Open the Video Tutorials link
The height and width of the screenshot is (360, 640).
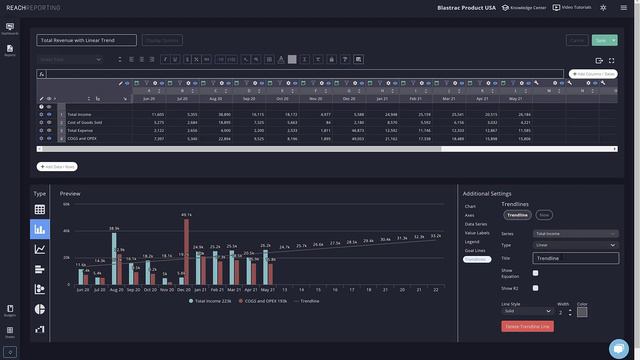point(572,8)
